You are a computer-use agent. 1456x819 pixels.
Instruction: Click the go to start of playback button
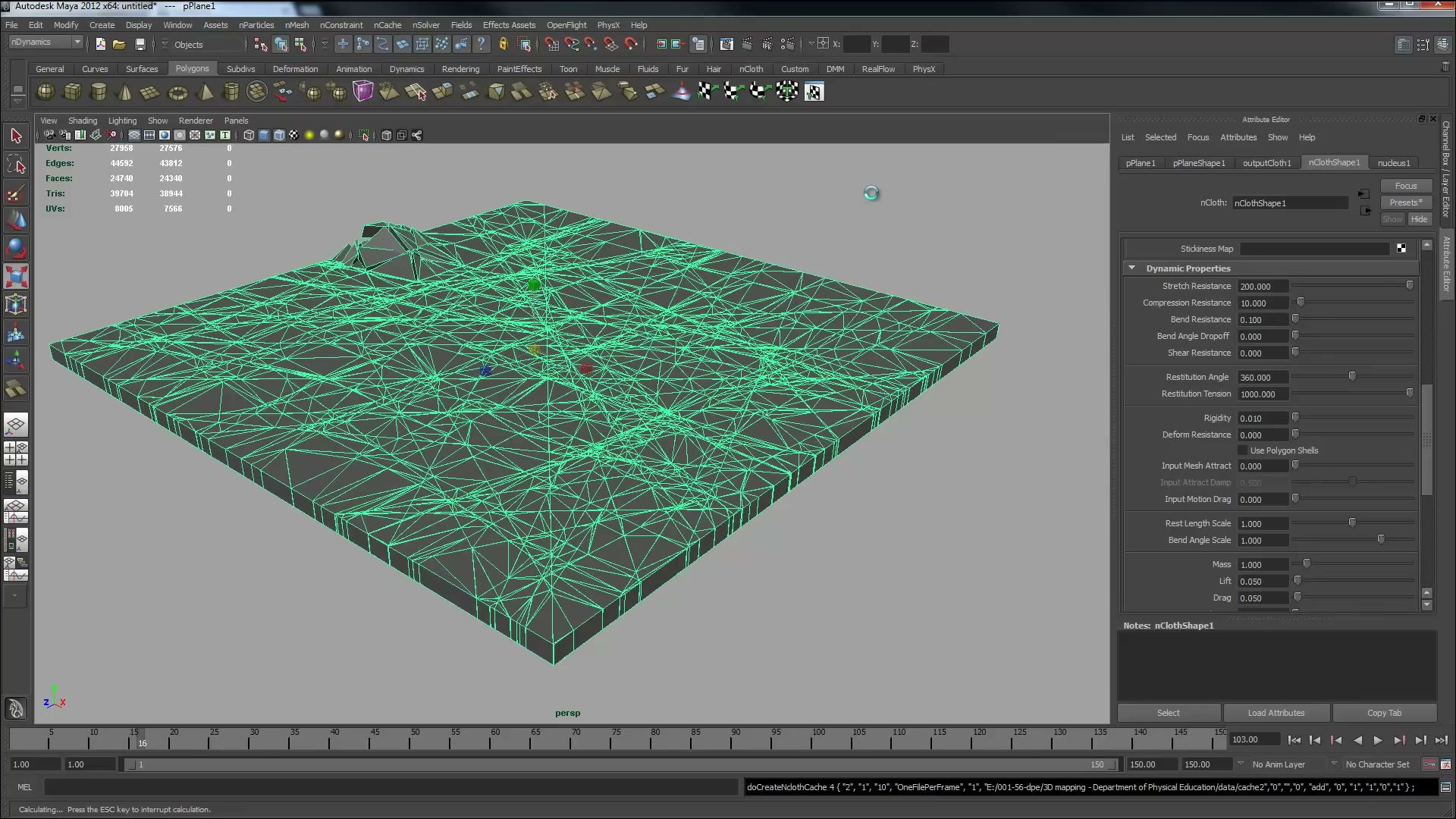tap(1294, 740)
